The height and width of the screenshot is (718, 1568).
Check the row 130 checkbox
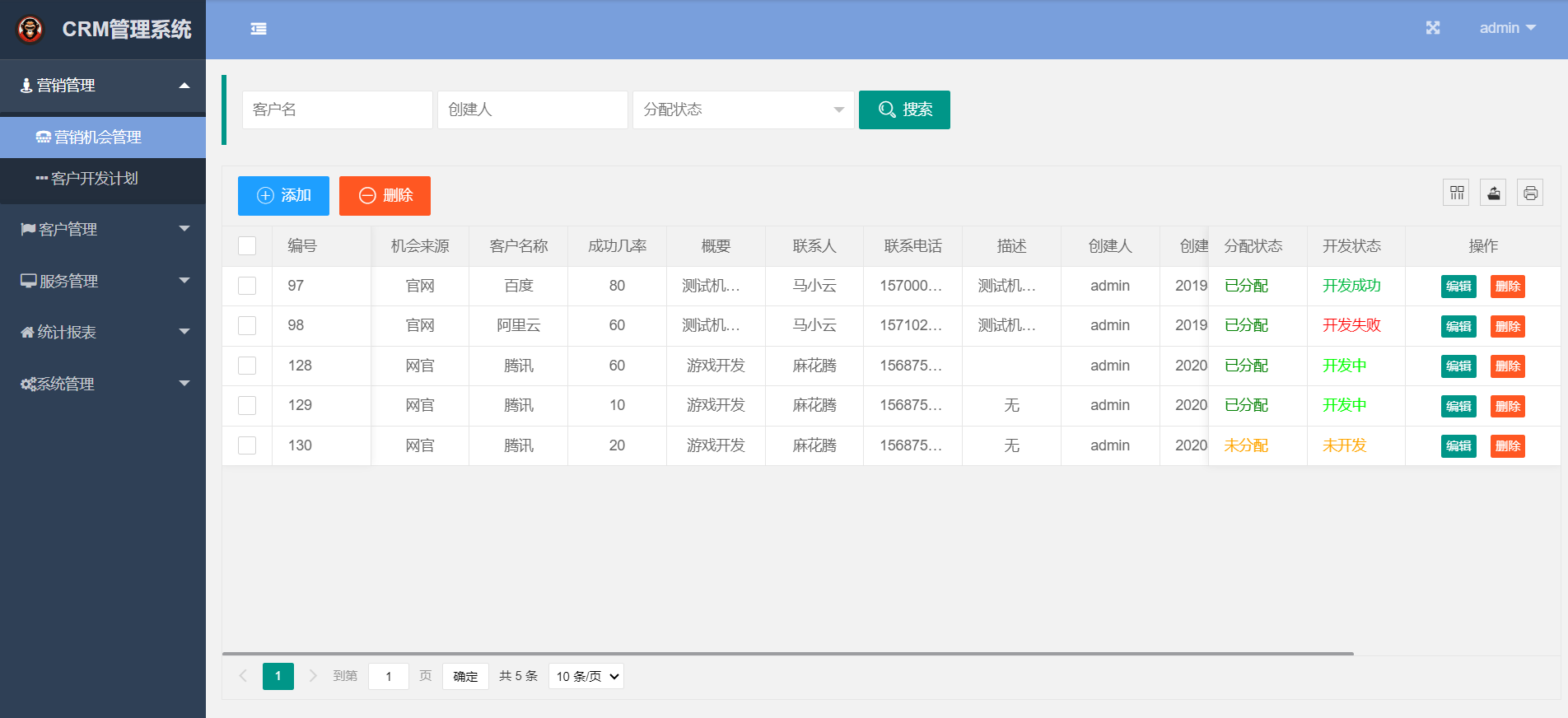[247, 445]
